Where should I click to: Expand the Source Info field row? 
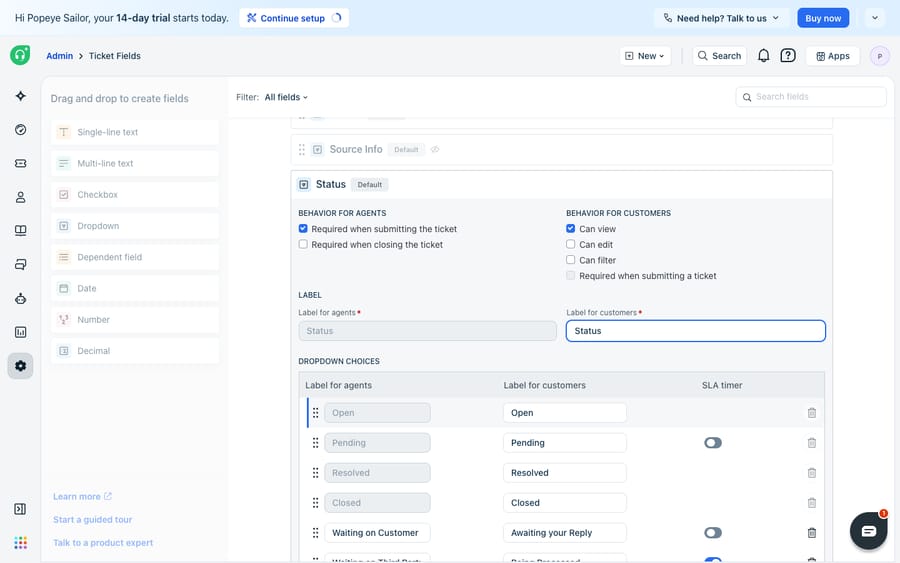[561, 150]
